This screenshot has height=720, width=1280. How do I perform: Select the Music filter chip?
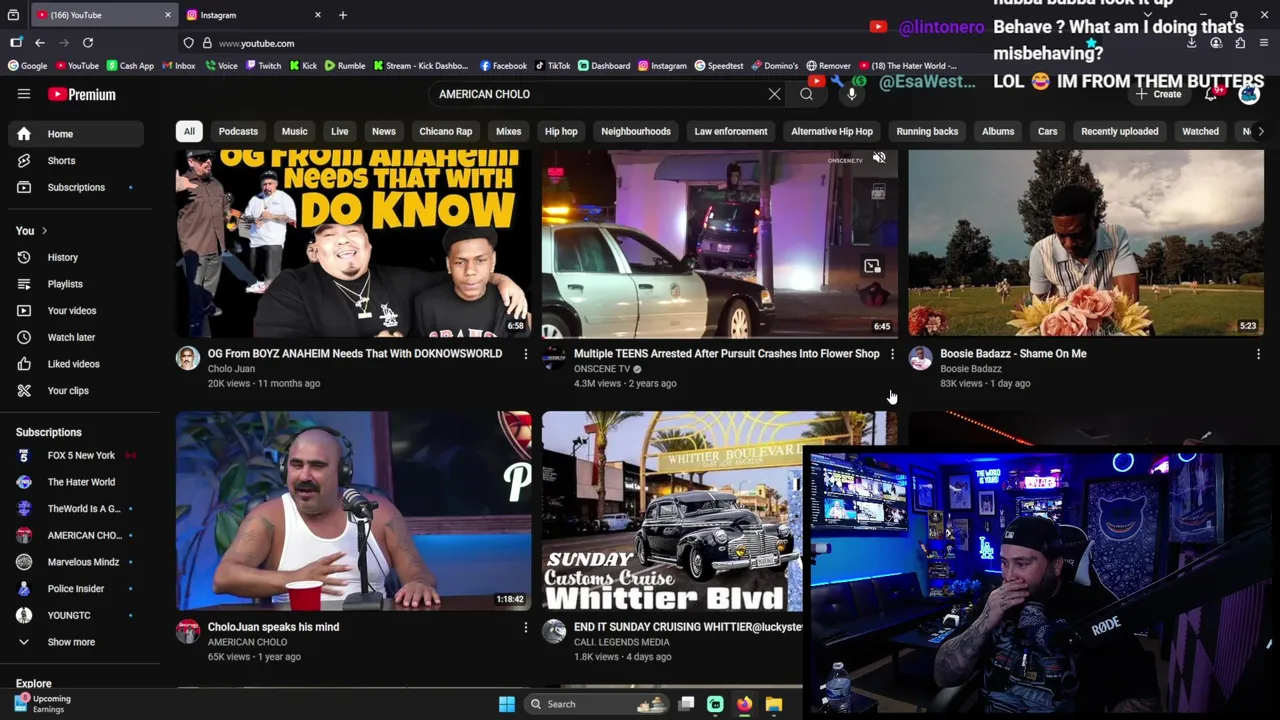point(294,131)
